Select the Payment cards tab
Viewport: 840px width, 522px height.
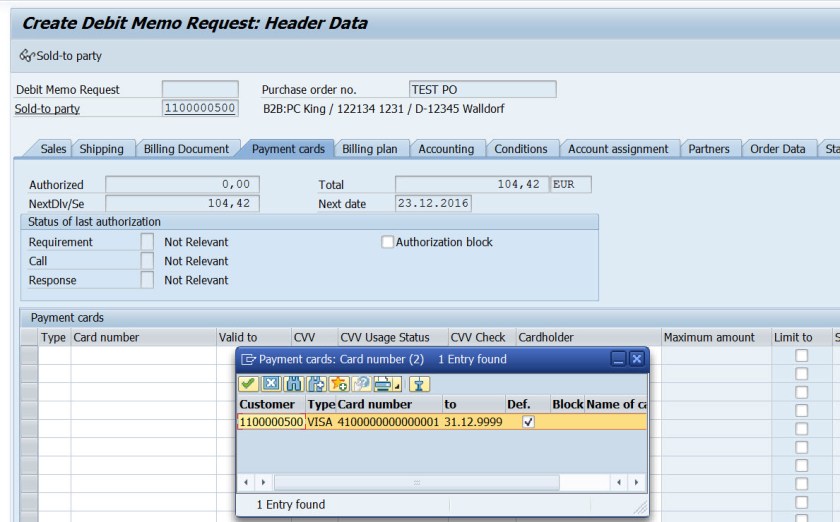coord(288,149)
